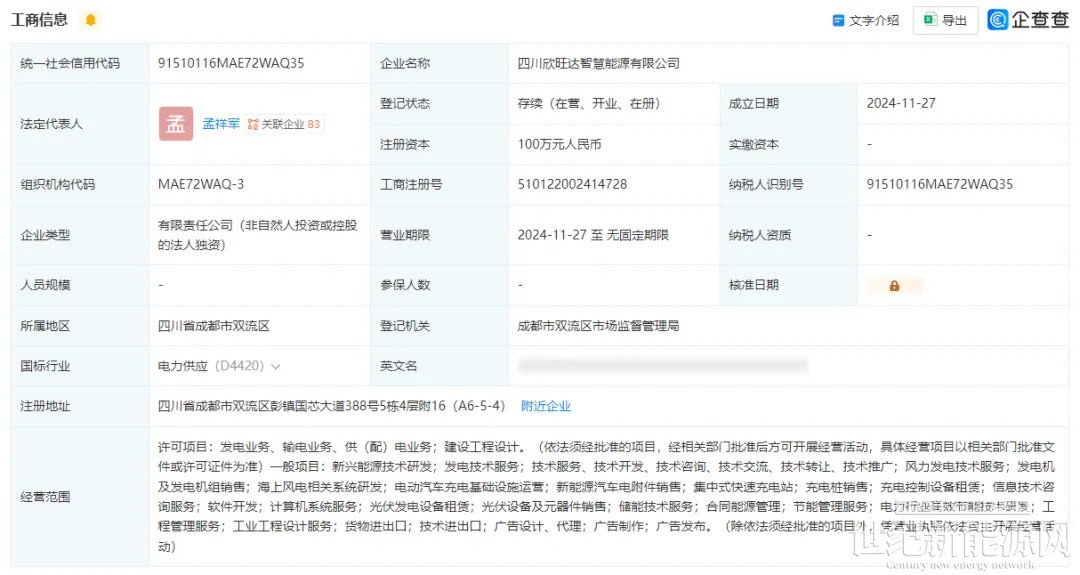Click the 企查查 logo

pyautogui.click(x=1028, y=20)
